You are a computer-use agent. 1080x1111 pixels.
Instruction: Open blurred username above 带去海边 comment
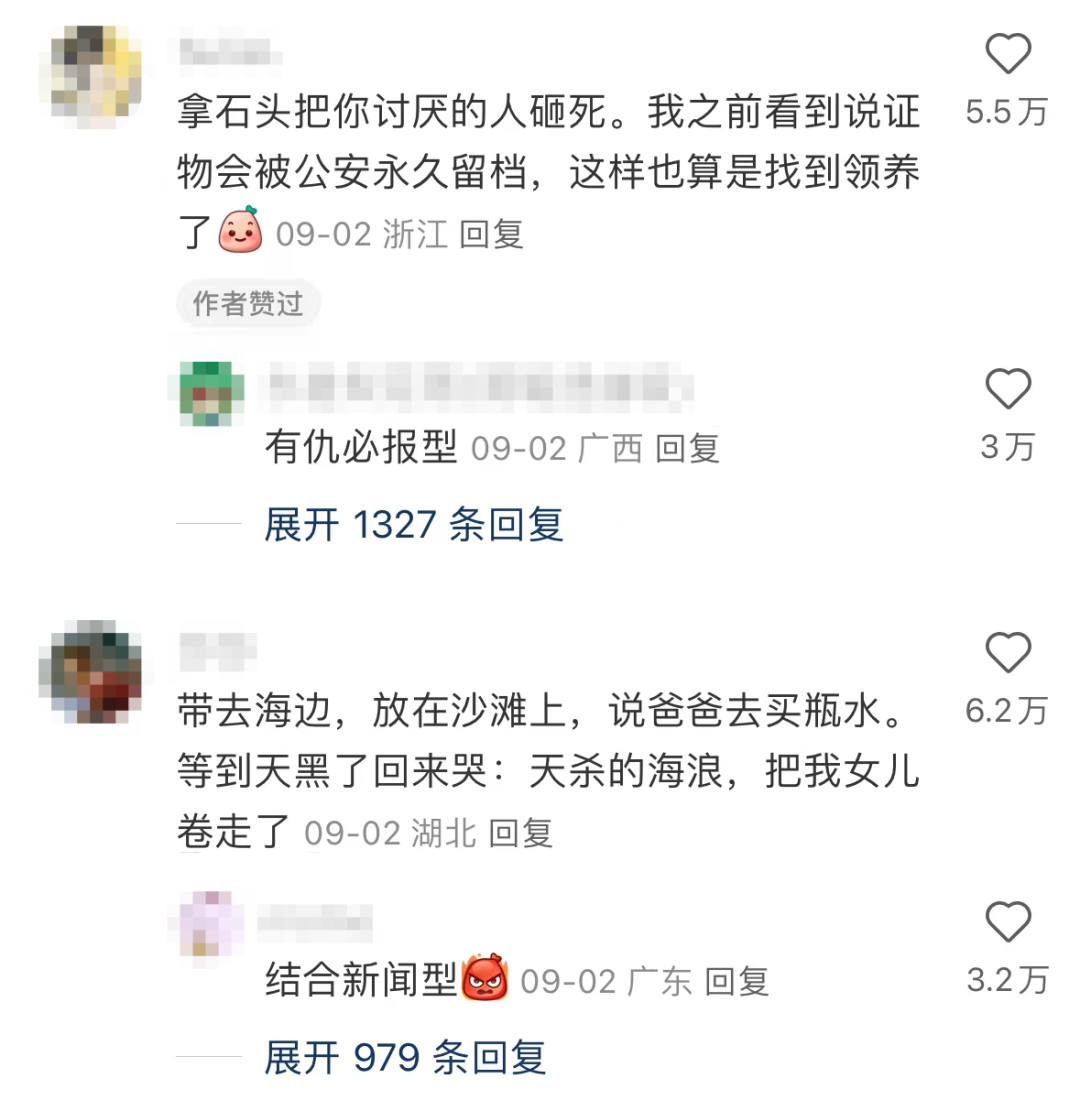[x=217, y=651]
